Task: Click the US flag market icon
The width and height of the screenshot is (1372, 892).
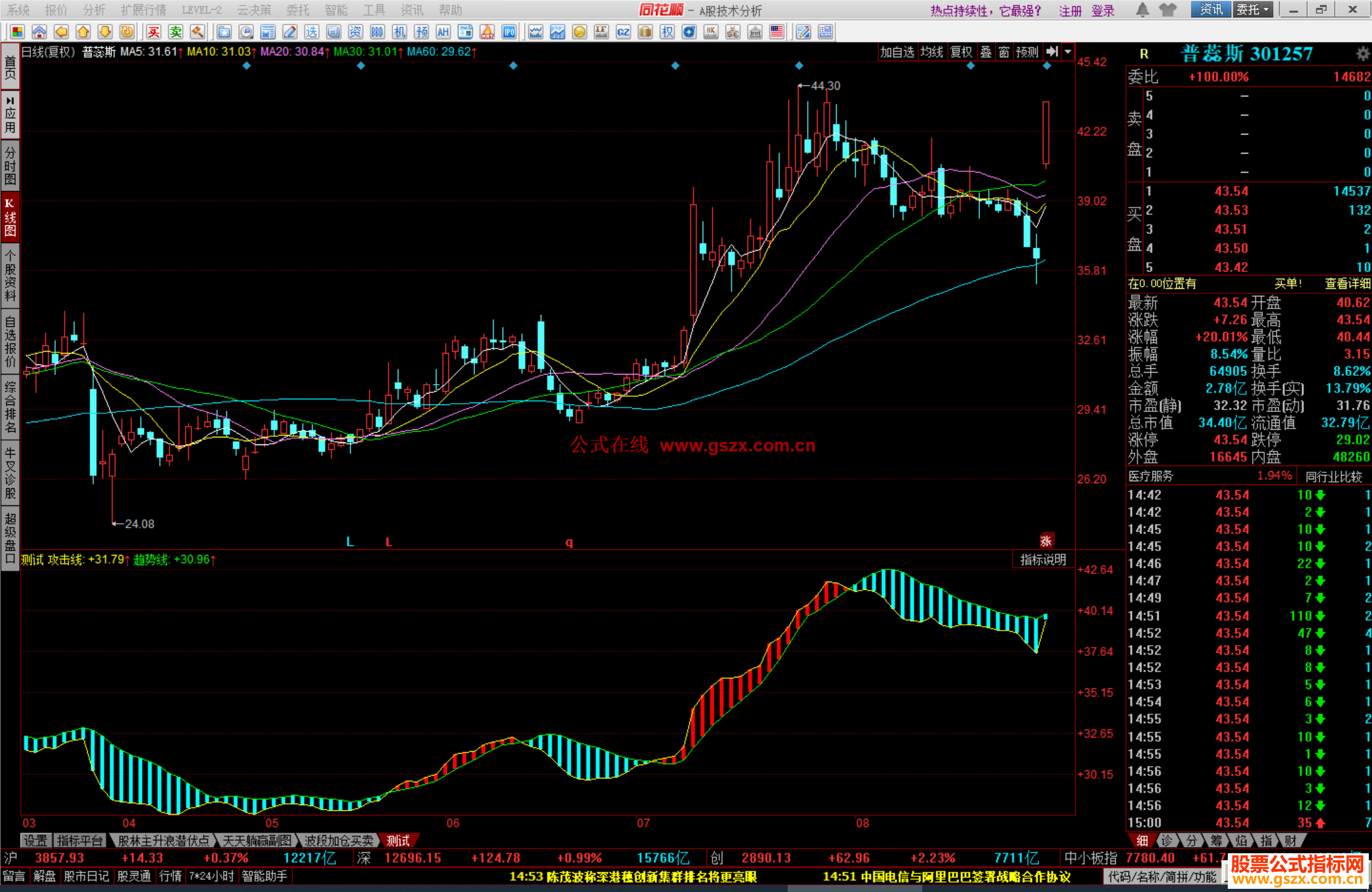Action: click(x=776, y=32)
